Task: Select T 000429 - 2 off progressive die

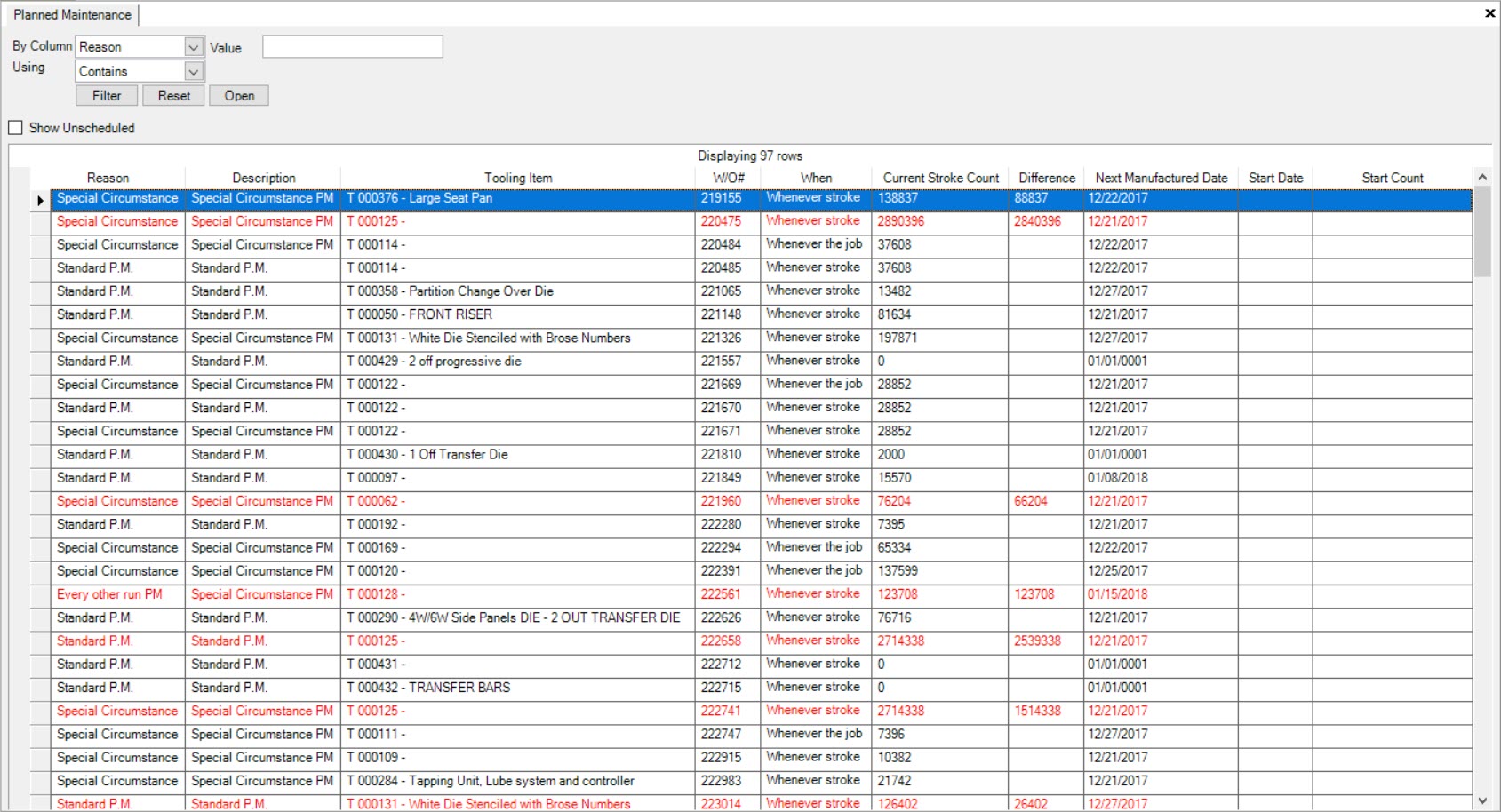Action: tap(518, 362)
